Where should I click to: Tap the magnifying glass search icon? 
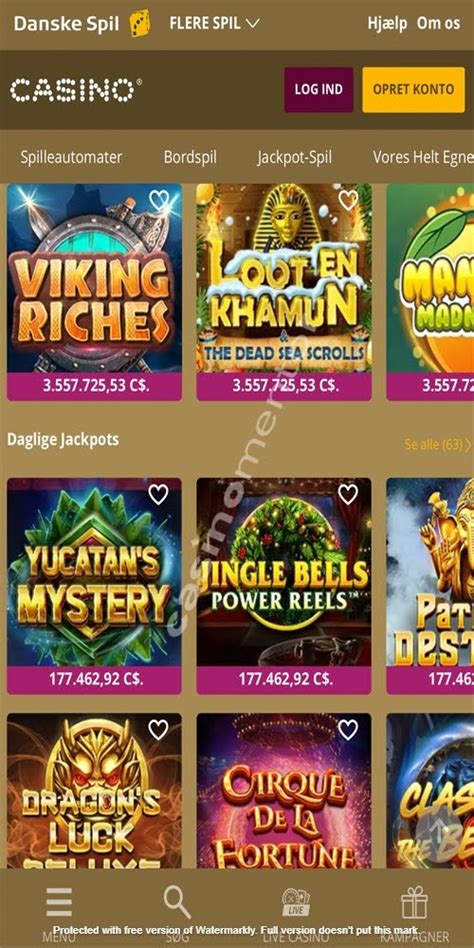pos(177,902)
